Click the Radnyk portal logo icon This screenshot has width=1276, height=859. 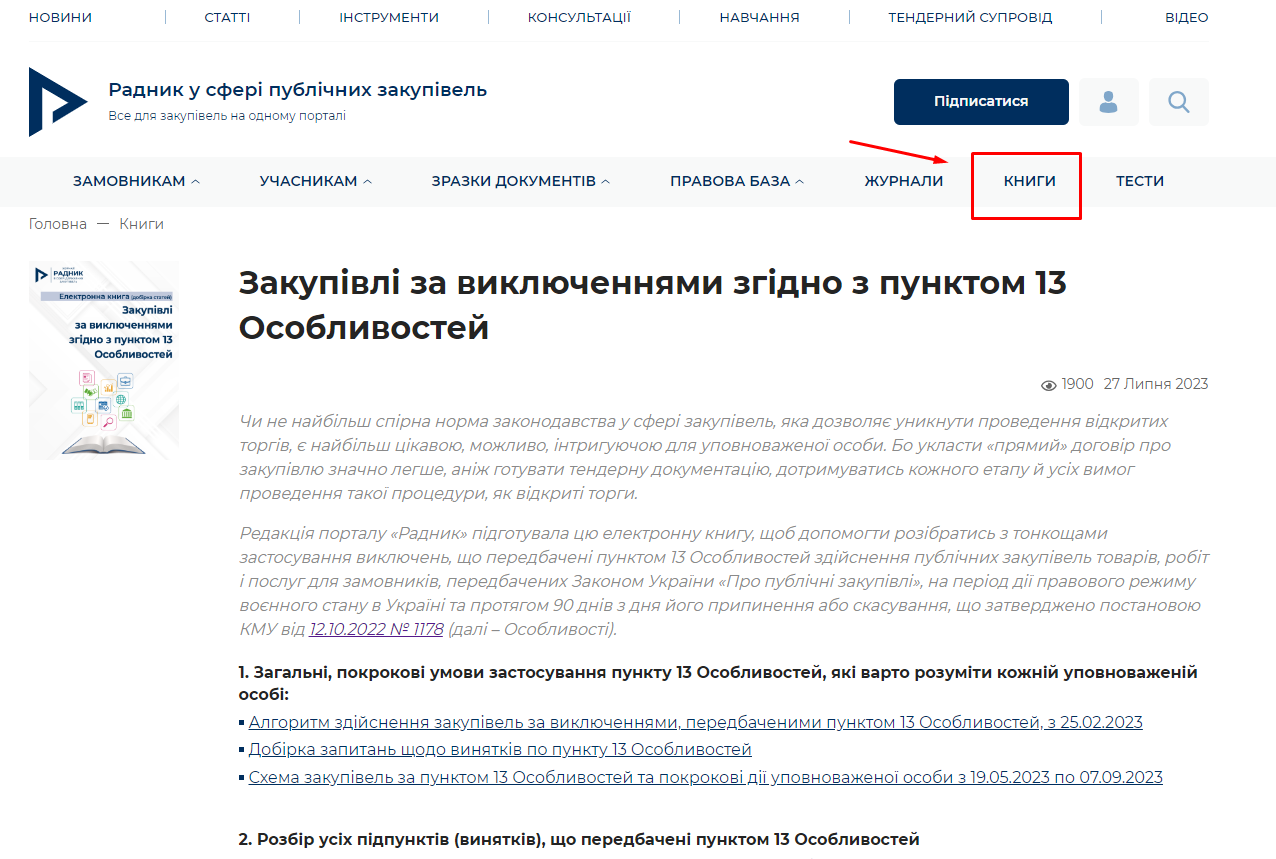(58, 102)
